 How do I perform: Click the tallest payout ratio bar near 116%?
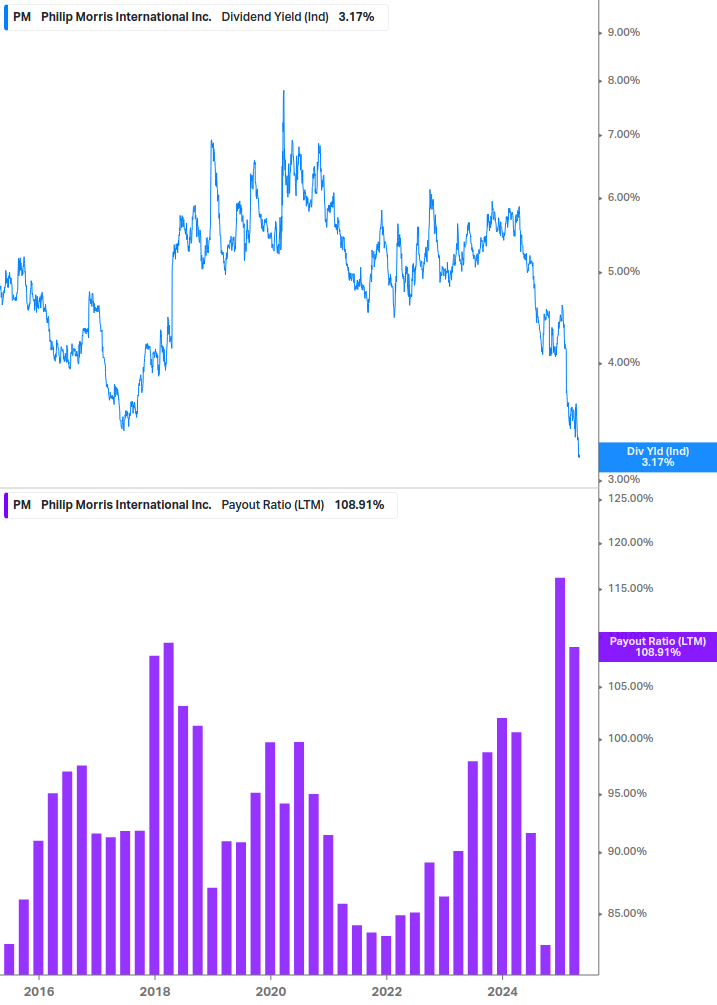click(x=560, y=776)
